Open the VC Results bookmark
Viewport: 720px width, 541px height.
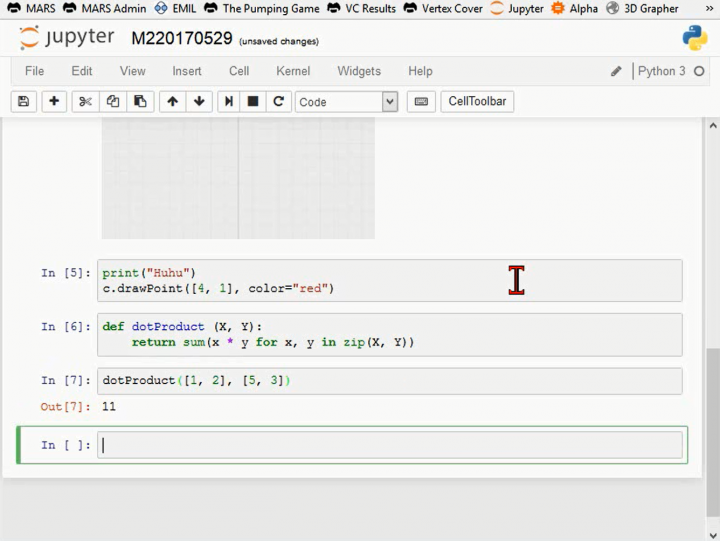click(x=361, y=8)
